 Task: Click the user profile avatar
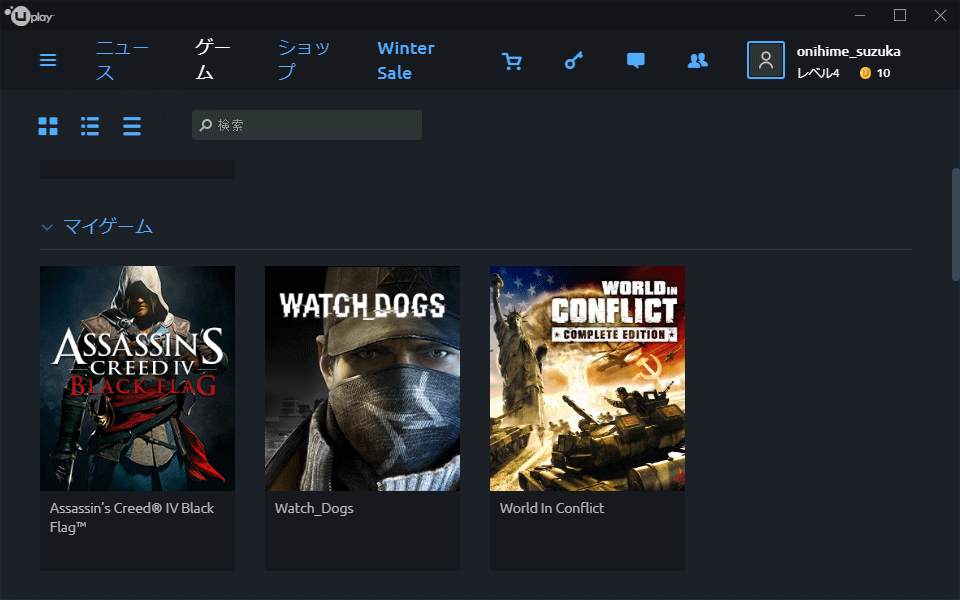(x=765, y=60)
